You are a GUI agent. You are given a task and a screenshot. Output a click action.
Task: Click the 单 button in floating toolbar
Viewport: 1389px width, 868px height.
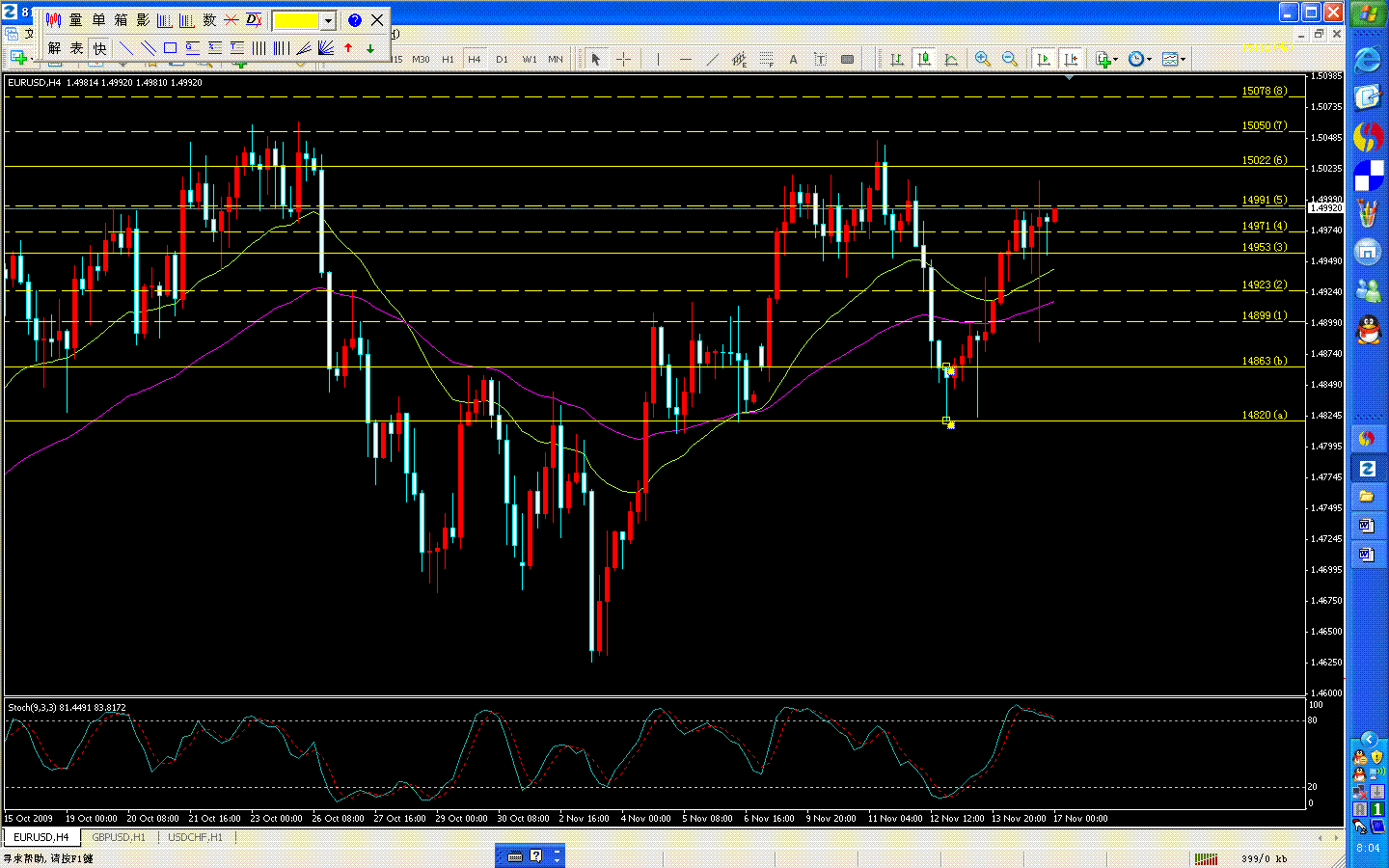(98, 20)
